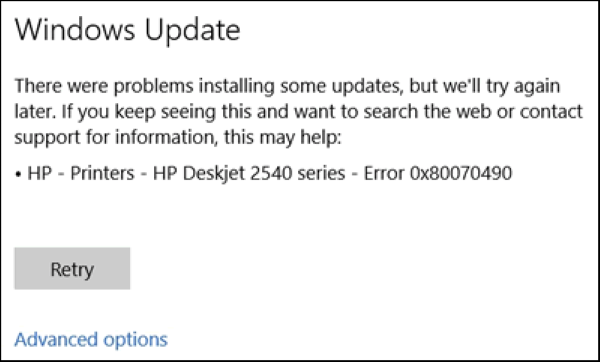The image size is (600, 362).
Task: Click the HP Deskjet 2540 series text
Action: click(x=249, y=173)
